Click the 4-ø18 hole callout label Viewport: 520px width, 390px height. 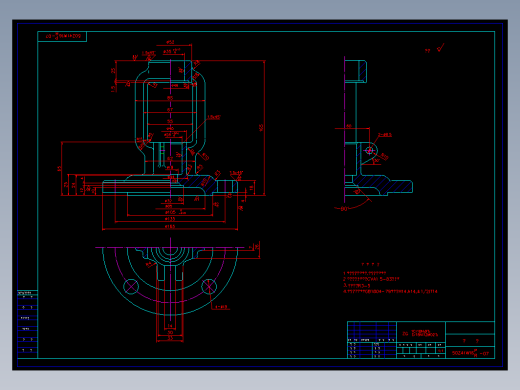tap(221, 307)
